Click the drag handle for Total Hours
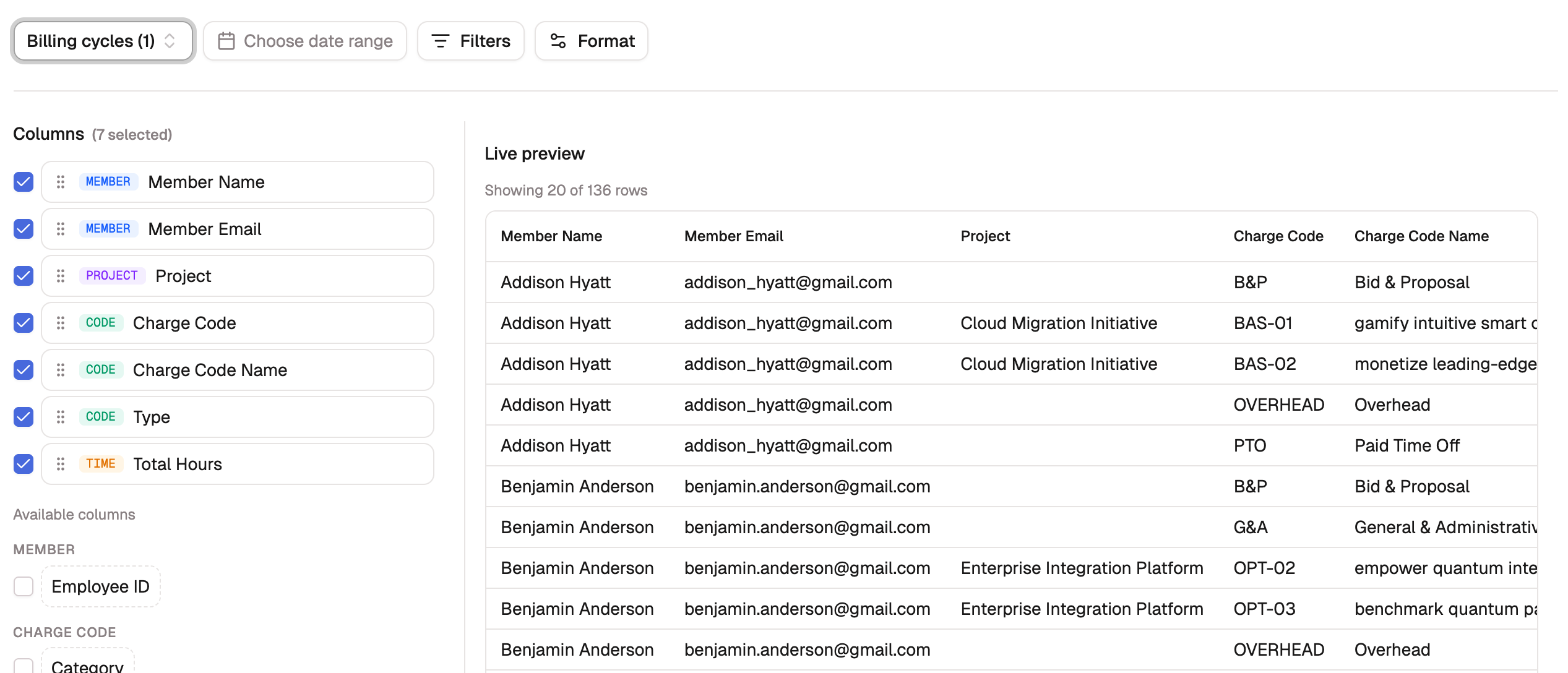The image size is (1568, 673). pos(61,464)
